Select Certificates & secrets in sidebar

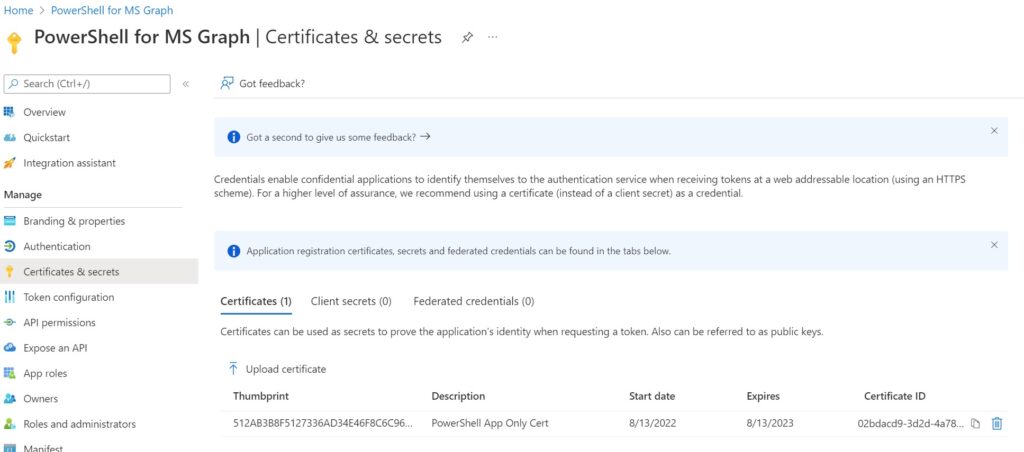[x=99, y=272]
